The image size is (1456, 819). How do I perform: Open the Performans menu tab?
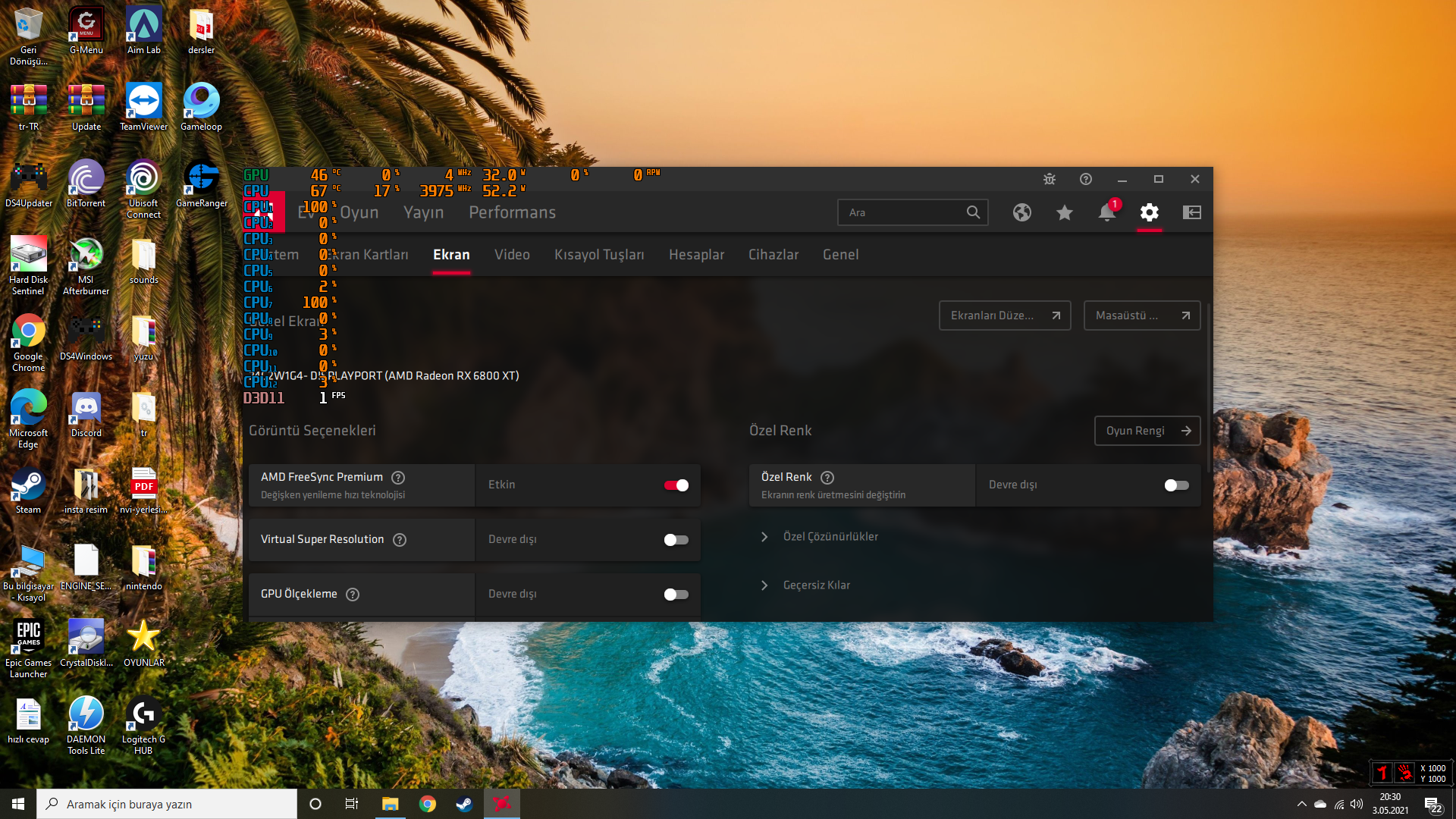click(x=512, y=213)
